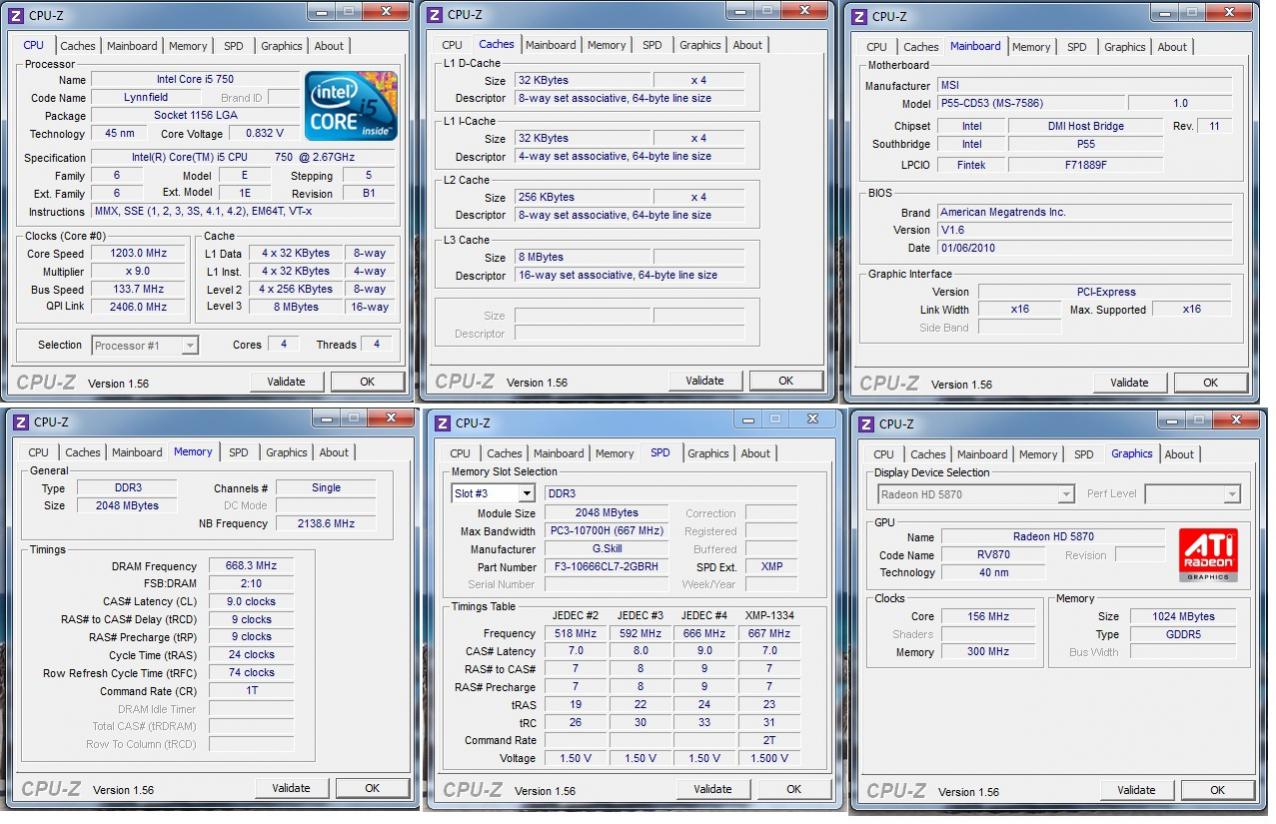Click OK in the Graphics window
The width and height of the screenshot is (1276, 824).
click(x=1217, y=790)
